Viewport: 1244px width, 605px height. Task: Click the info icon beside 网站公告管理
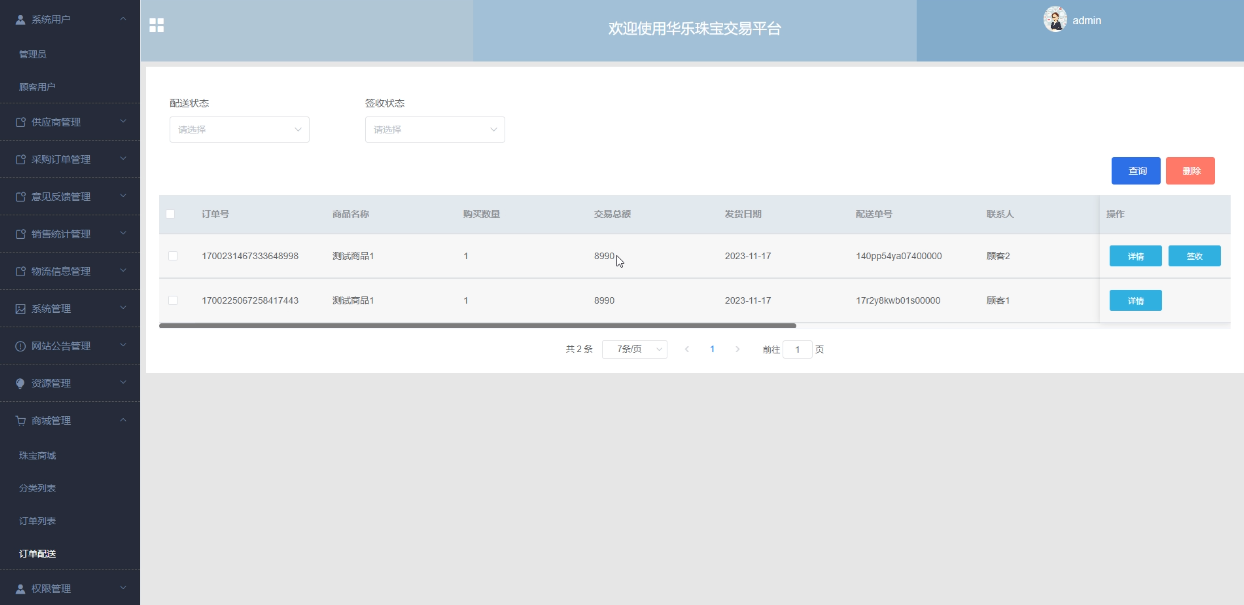[x=21, y=346]
